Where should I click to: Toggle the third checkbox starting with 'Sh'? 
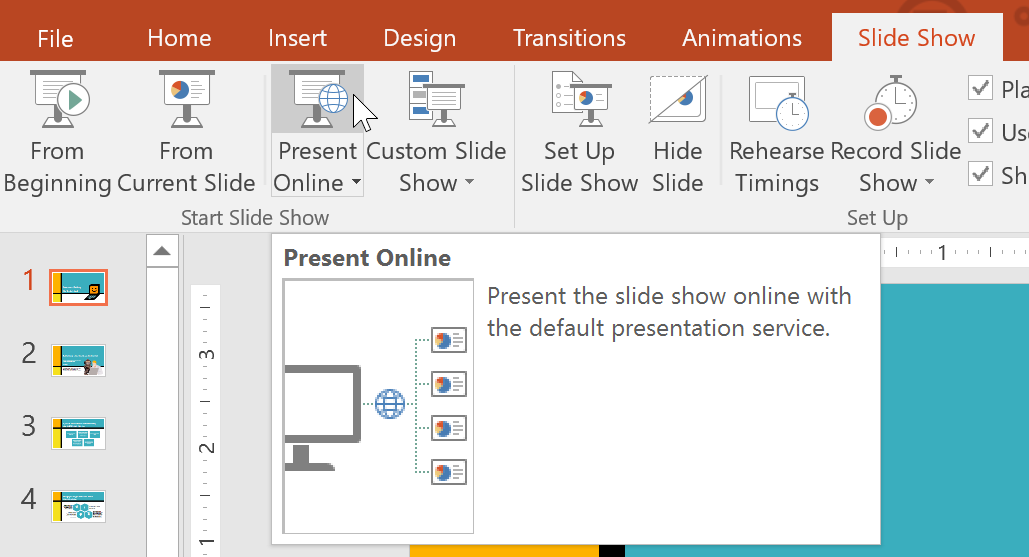pos(980,174)
